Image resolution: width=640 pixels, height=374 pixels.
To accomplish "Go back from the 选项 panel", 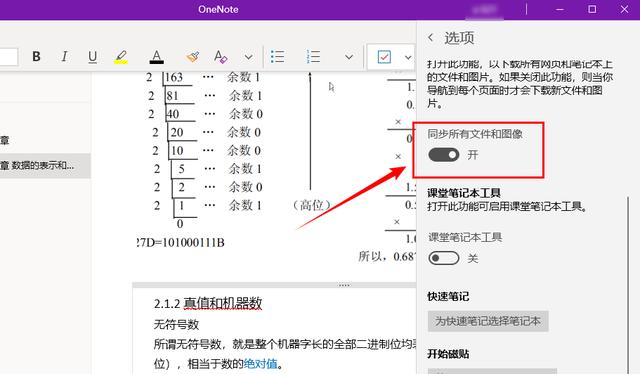I will pyautogui.click(x=431, y=38).
